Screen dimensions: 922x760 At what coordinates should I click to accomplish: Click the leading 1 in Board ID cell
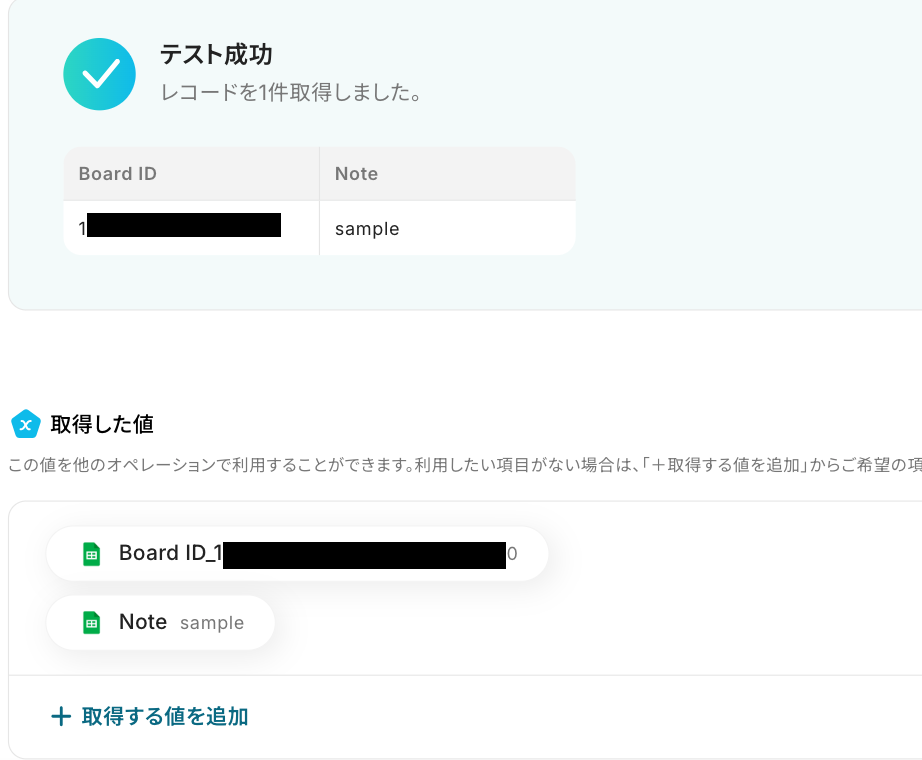click(82, 229)
